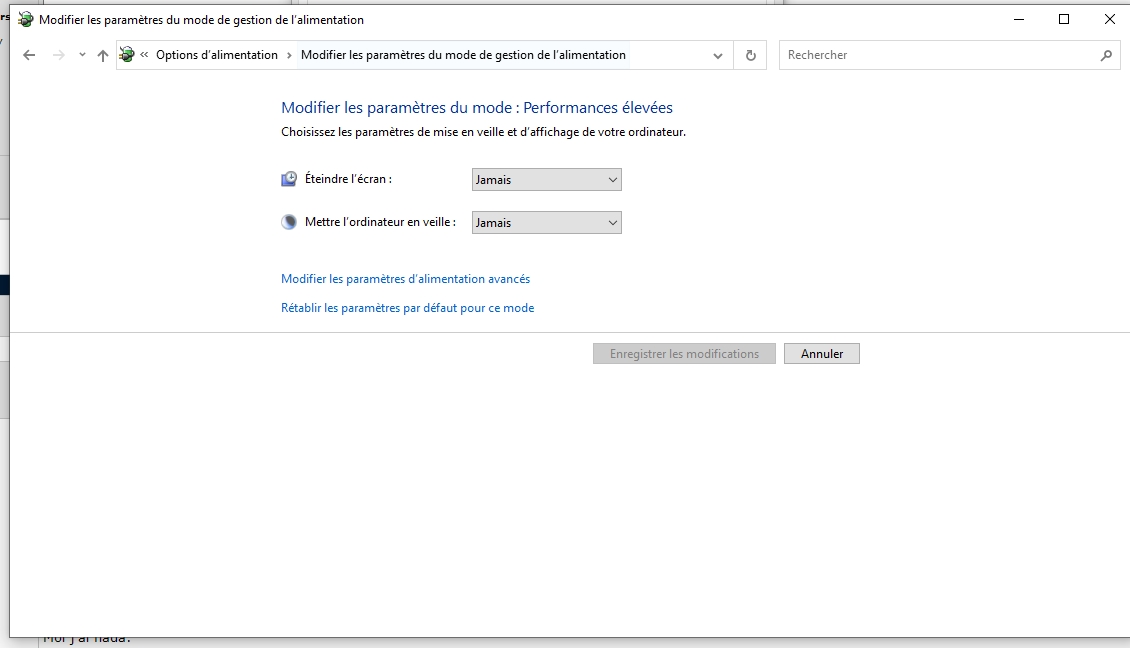Click the Annuler button
The width and height of the screenshot is (1130, 648).
pyautogui.click(x=822, y=354)
